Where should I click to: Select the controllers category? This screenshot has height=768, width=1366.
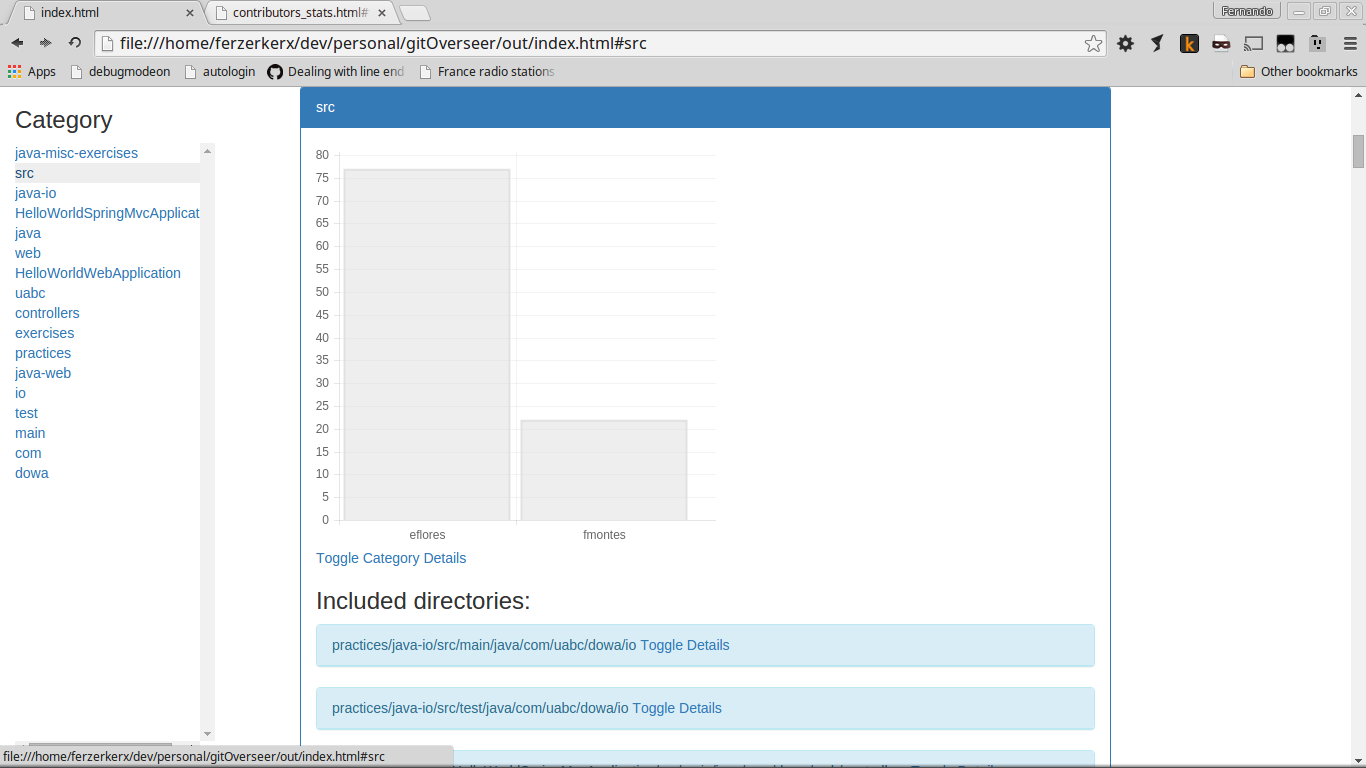(x=47, y=313)
